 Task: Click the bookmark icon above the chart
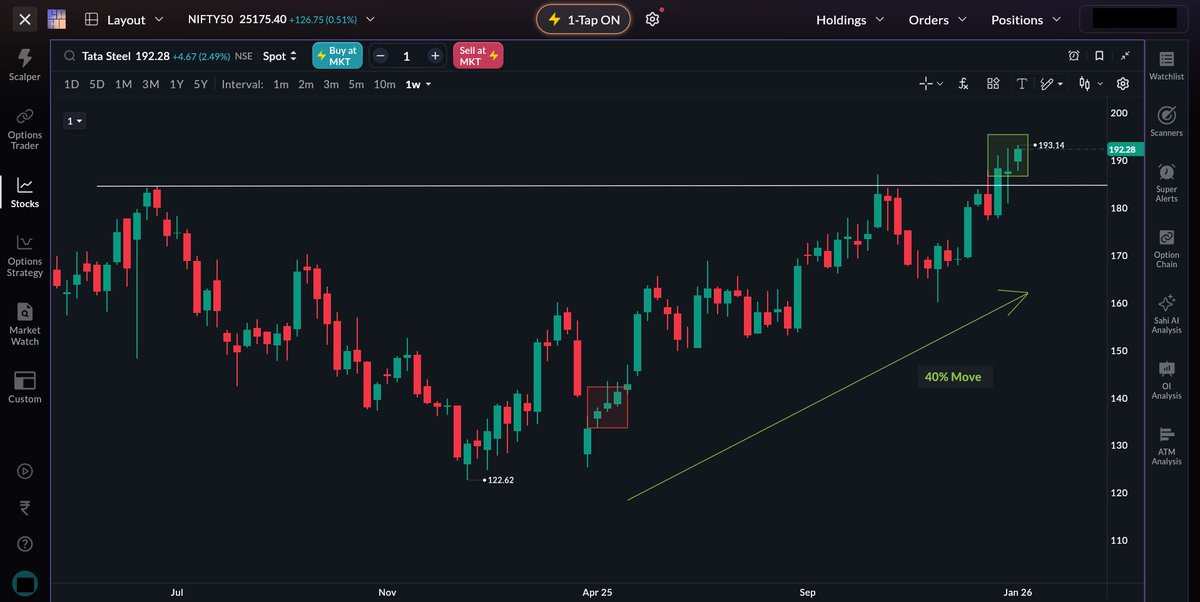[x=1099, y=56]
